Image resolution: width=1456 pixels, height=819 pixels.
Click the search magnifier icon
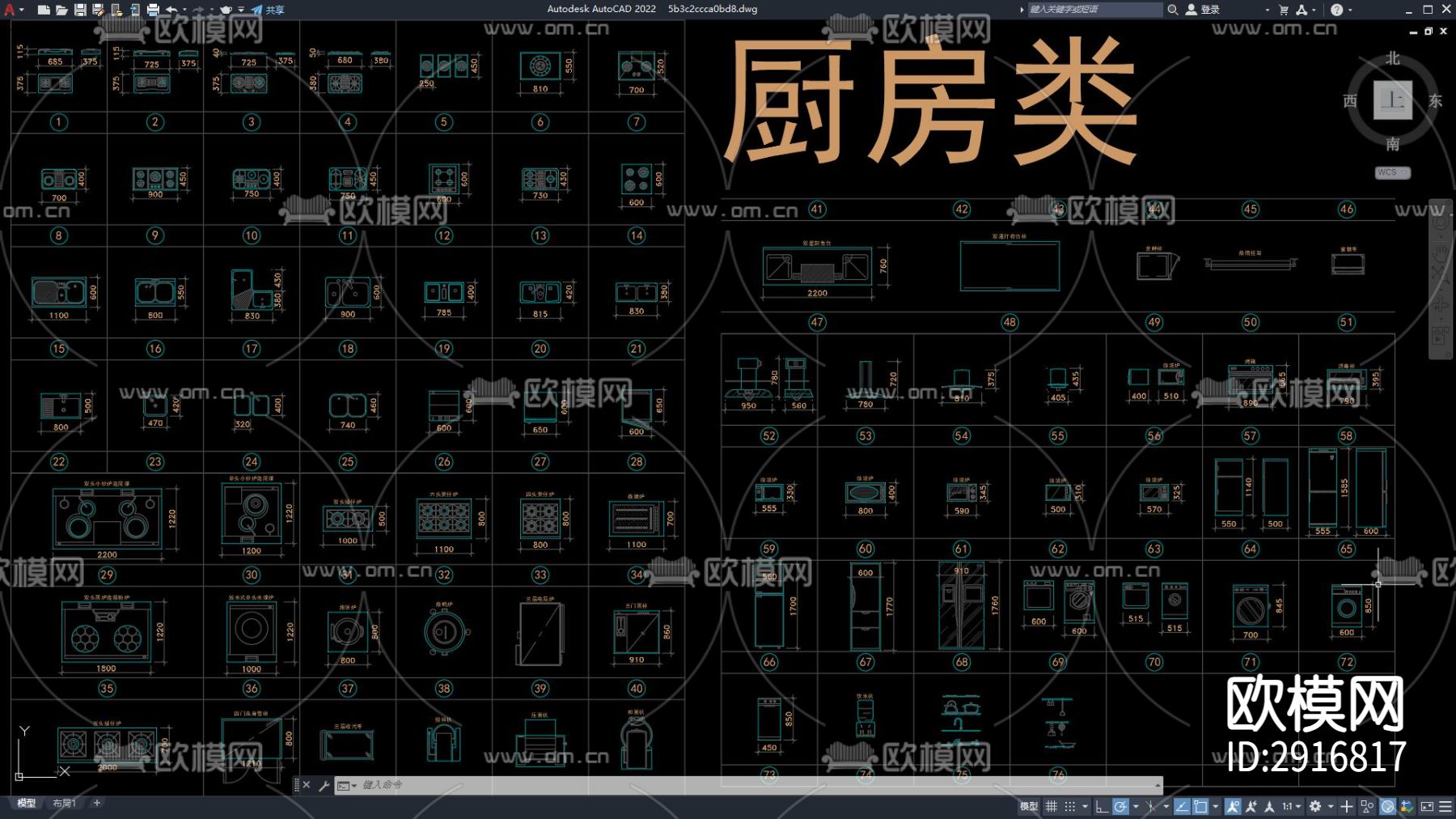(x=1173, y=10)
